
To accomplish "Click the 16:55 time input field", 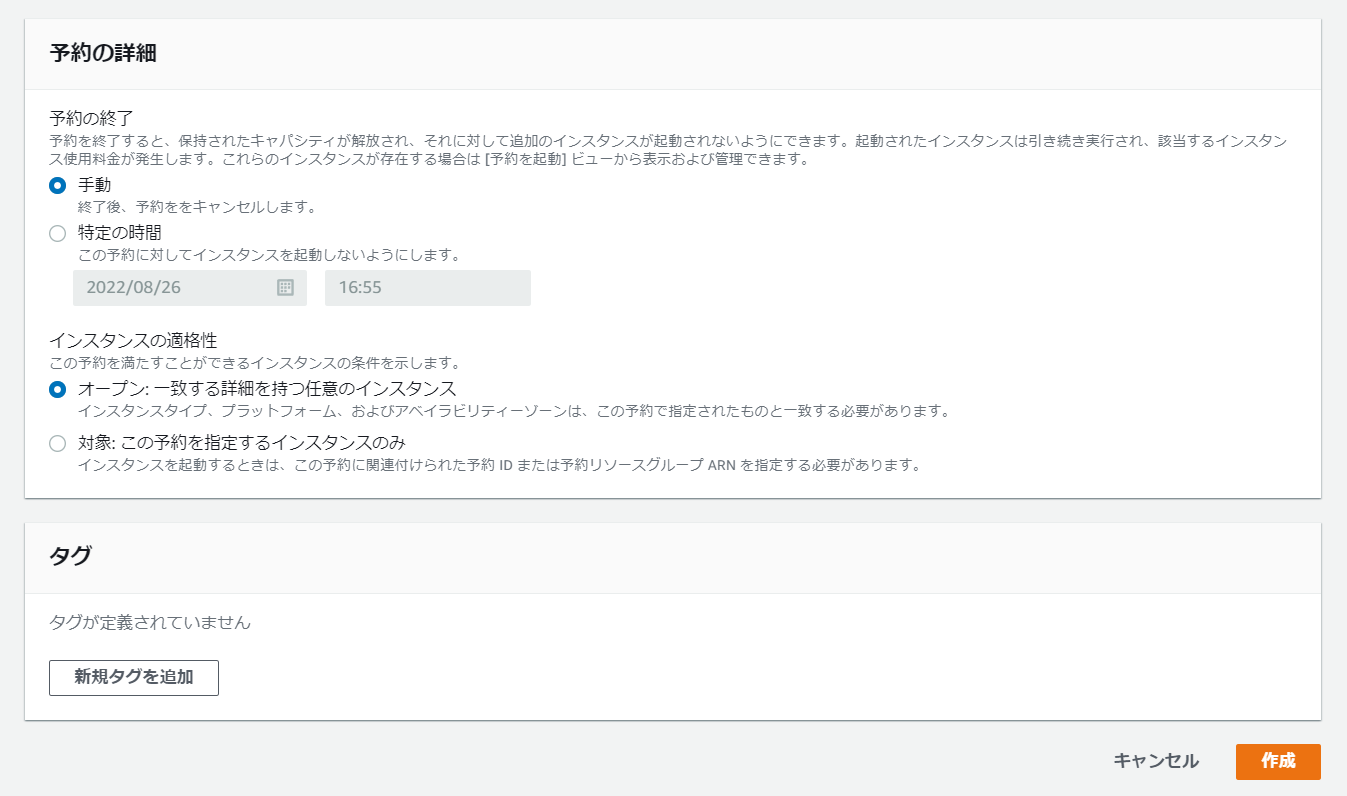I will pyautogui.click(x=427, y=288).
